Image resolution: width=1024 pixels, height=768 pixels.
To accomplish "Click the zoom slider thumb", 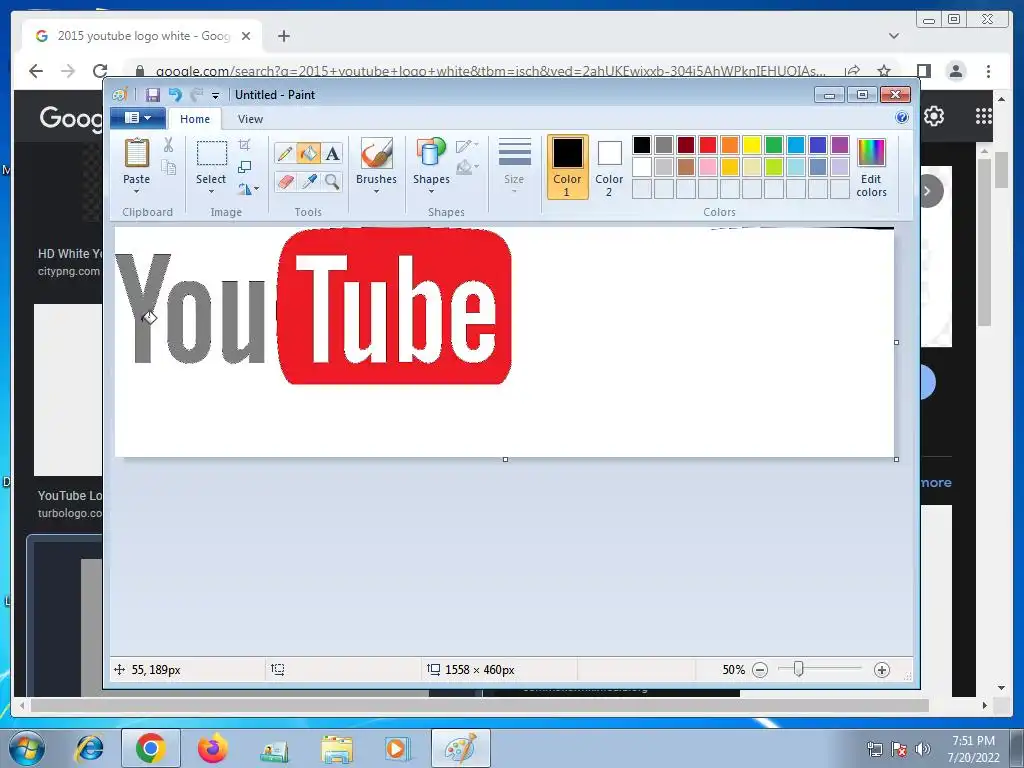I will point(798,669).
